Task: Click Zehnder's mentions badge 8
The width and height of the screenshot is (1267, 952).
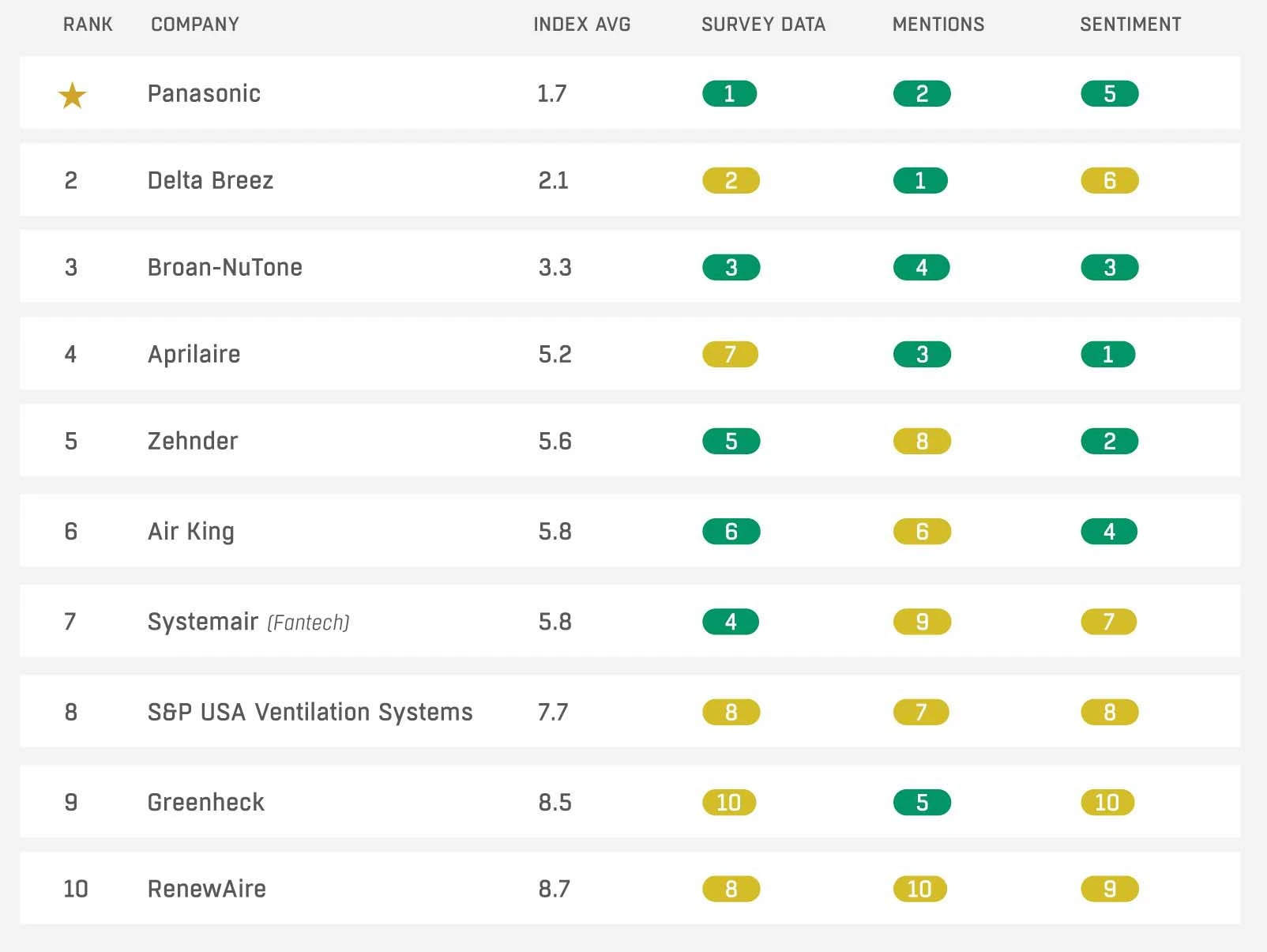Action: 923,442
